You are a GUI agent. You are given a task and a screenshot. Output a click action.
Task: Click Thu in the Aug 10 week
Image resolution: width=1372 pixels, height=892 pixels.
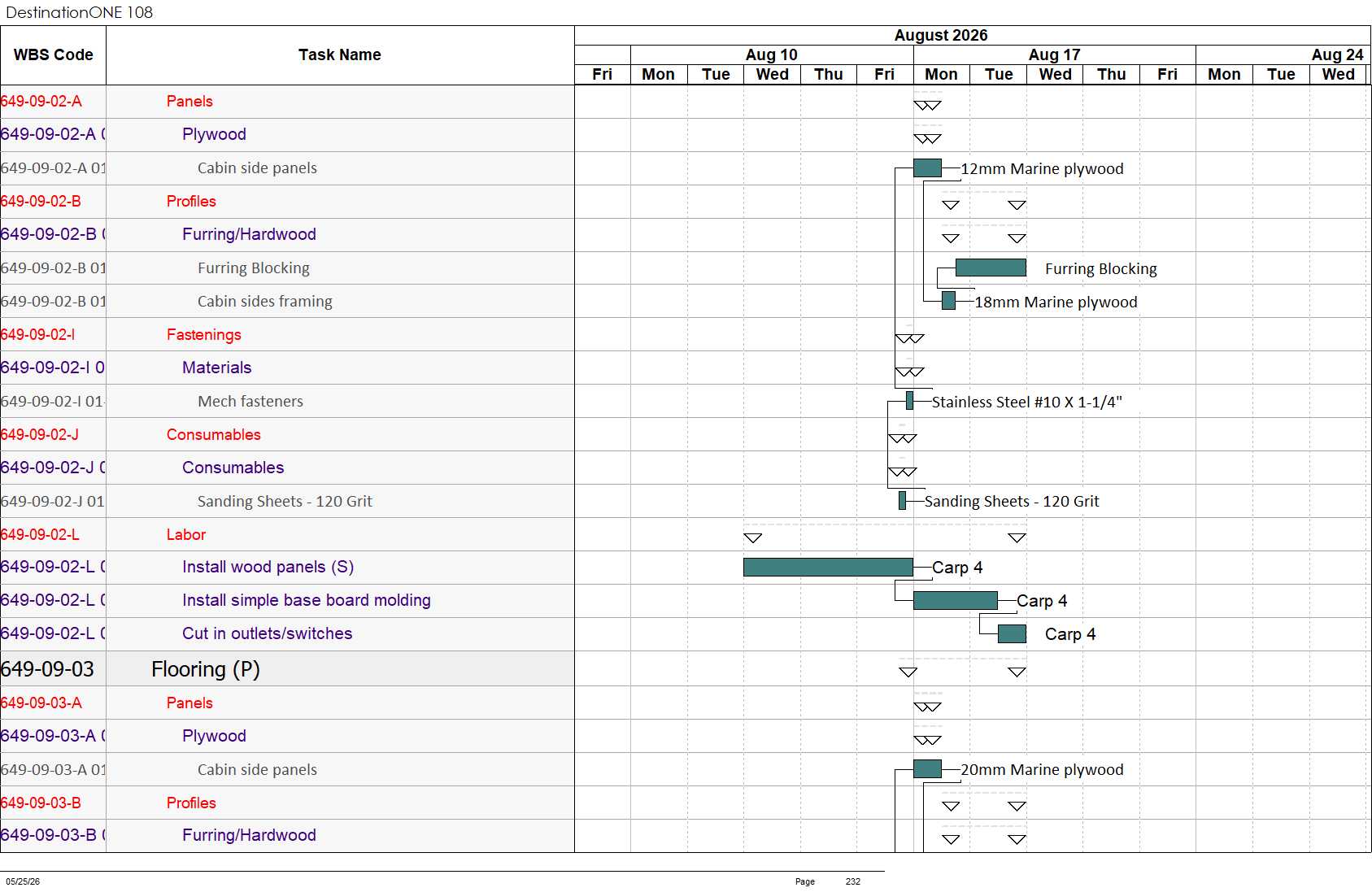(x=829, y=74)
